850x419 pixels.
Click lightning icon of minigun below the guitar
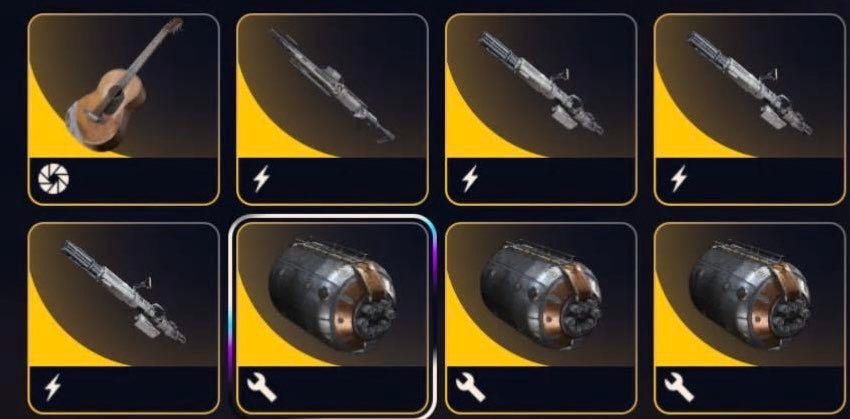[53, 387]
